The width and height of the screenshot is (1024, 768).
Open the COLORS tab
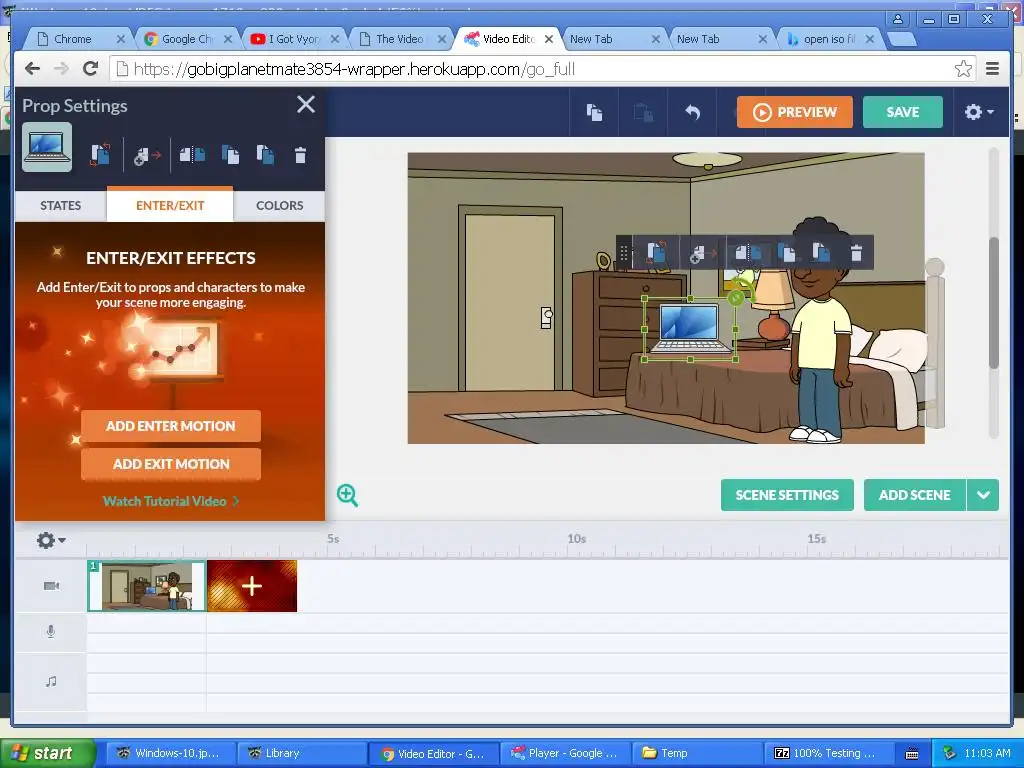[280, 205]
